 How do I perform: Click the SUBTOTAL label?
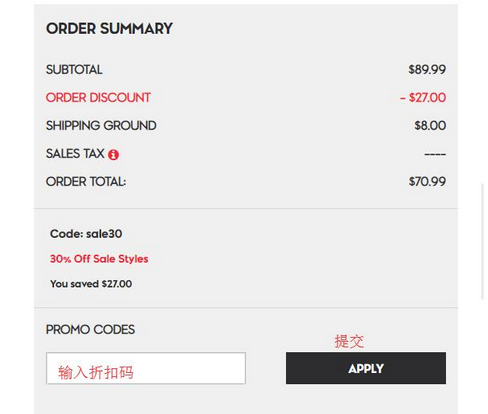point(74,69)
